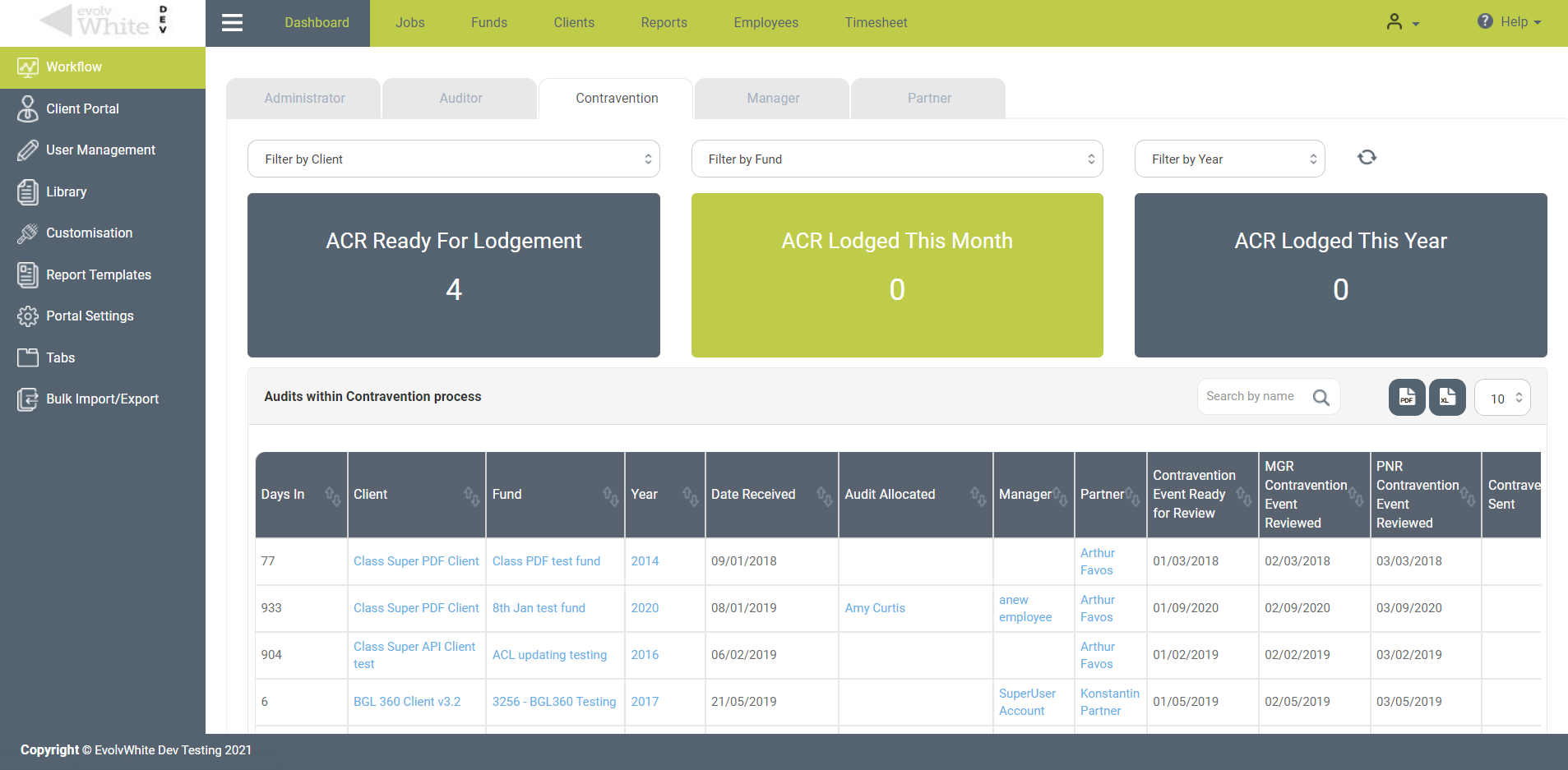Open Bulk Import/Export from the sidebar
This screenshot has height=770, width=1568.
[102, 399]
